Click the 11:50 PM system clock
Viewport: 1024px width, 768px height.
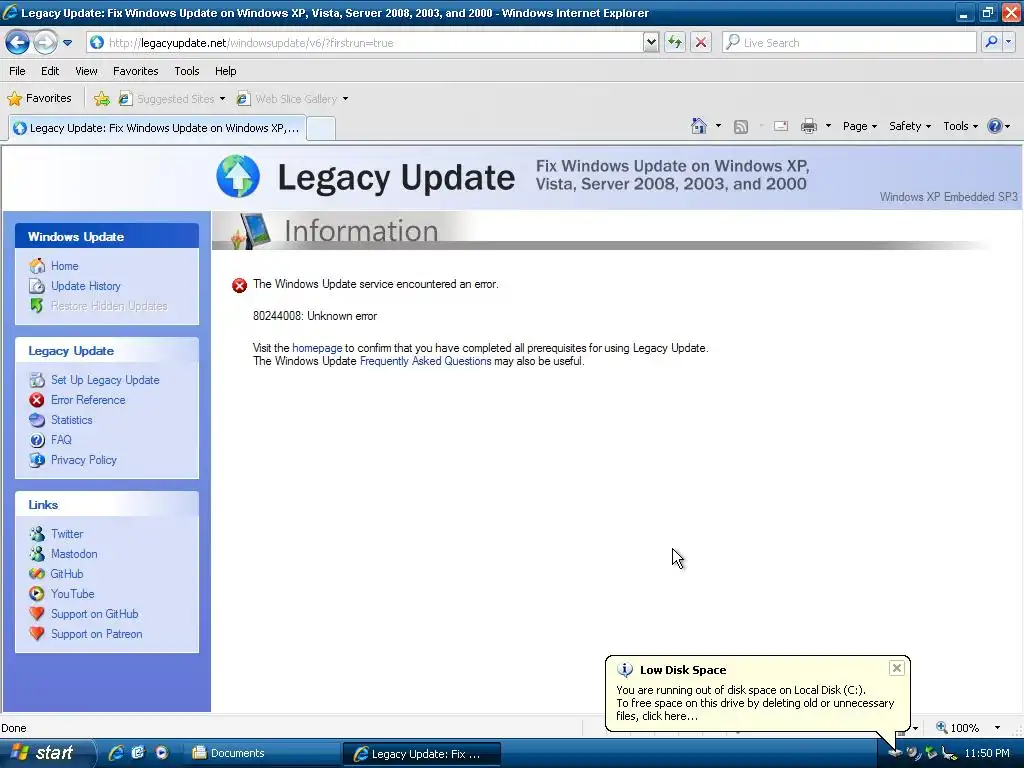coord(987,753)
